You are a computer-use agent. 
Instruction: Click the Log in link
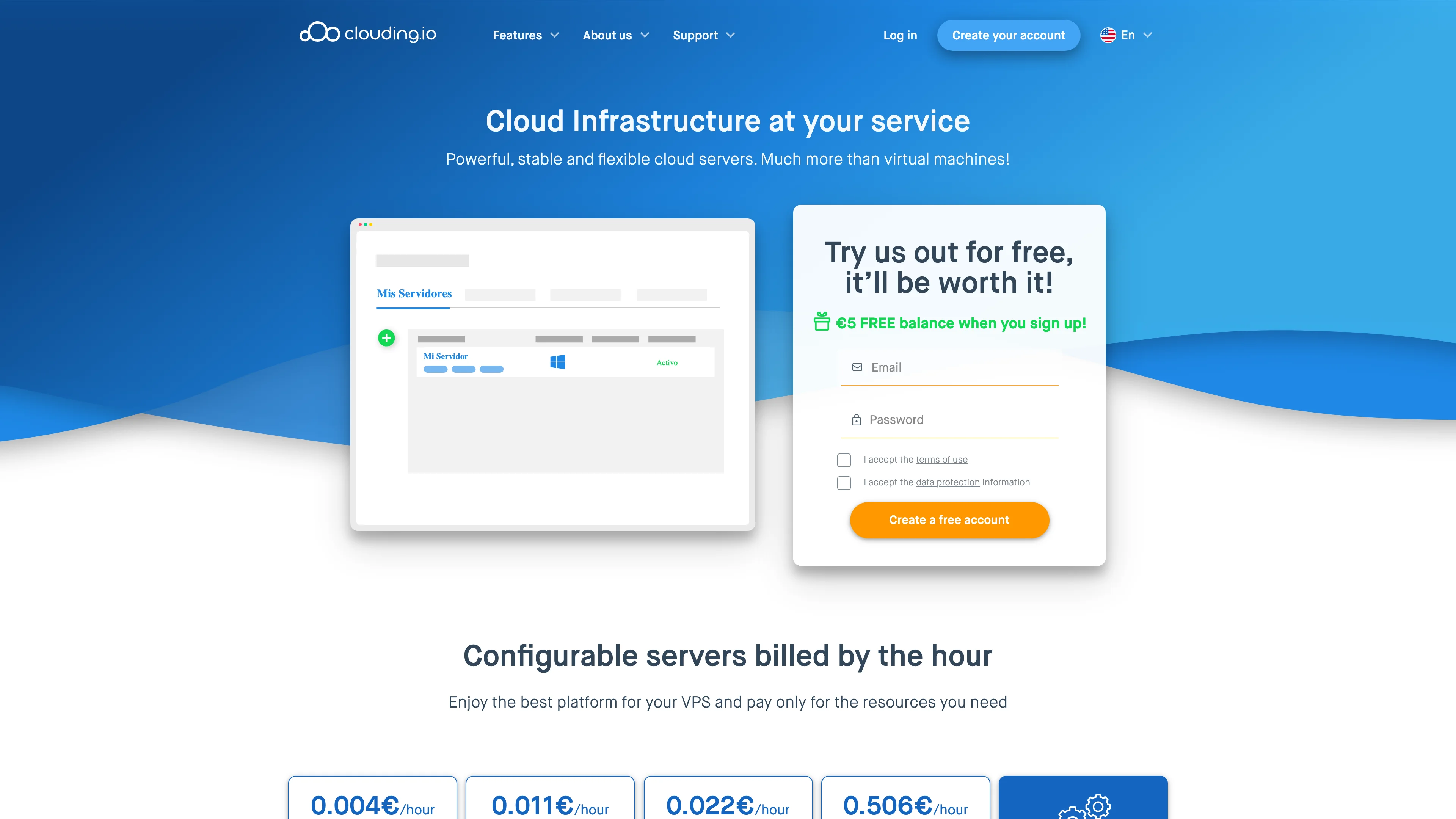pos(900,35)
